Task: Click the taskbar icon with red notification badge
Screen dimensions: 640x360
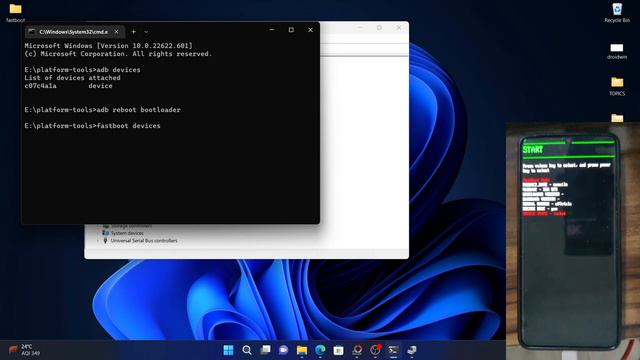Action: [375, 350]
